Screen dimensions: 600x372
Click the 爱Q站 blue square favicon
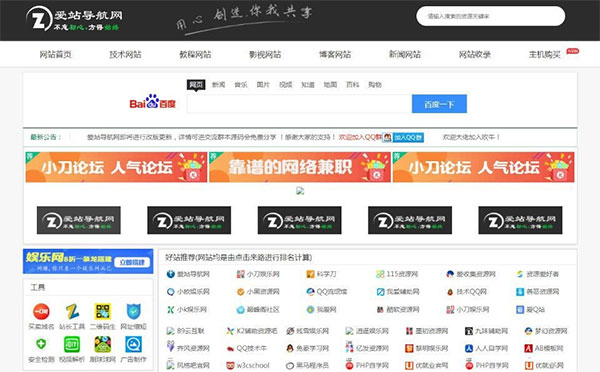520,309
